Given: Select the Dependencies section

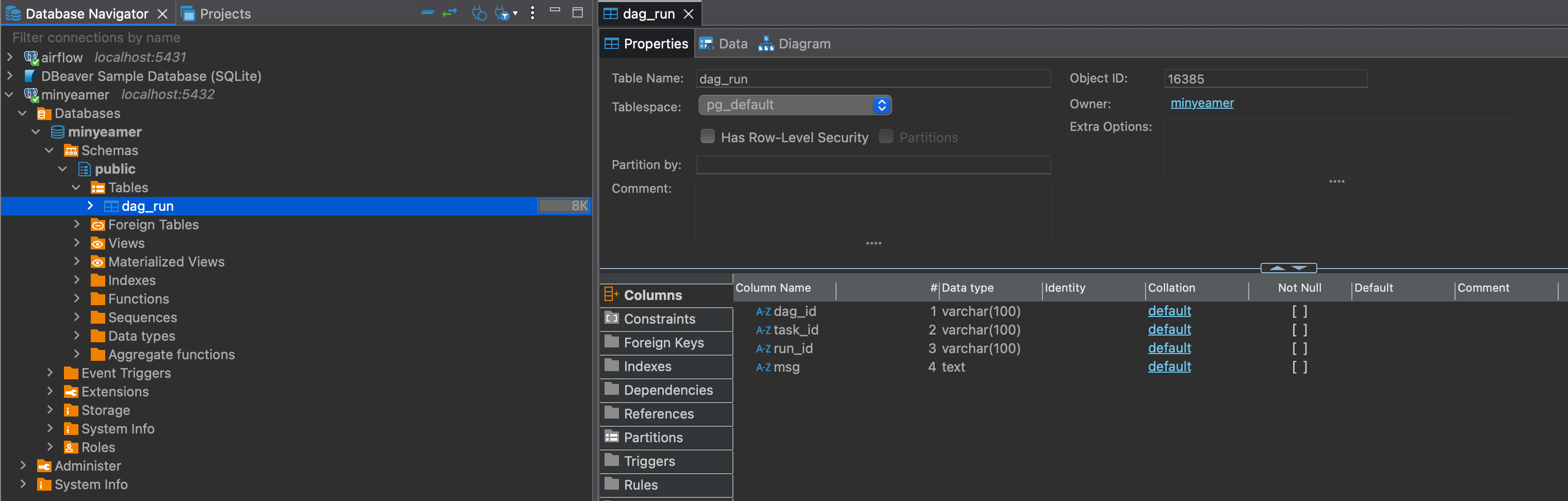Looking at the screenshot, I should [x=666, y=390].
